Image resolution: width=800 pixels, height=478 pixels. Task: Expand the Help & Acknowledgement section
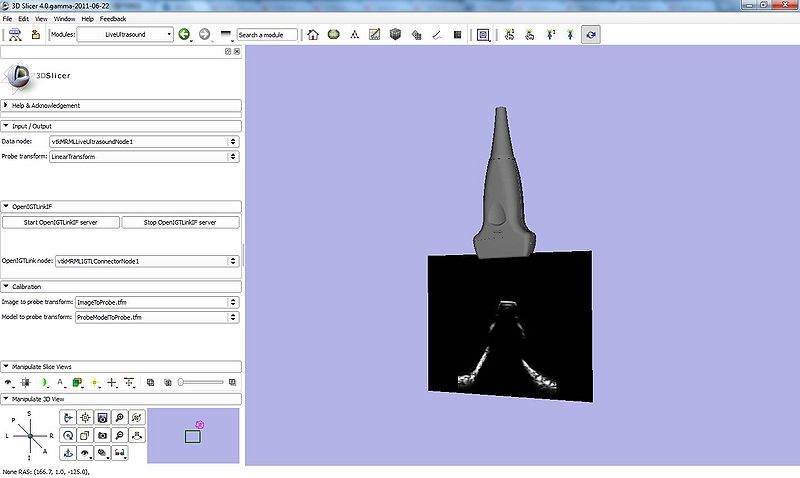[x=121, y=105]
